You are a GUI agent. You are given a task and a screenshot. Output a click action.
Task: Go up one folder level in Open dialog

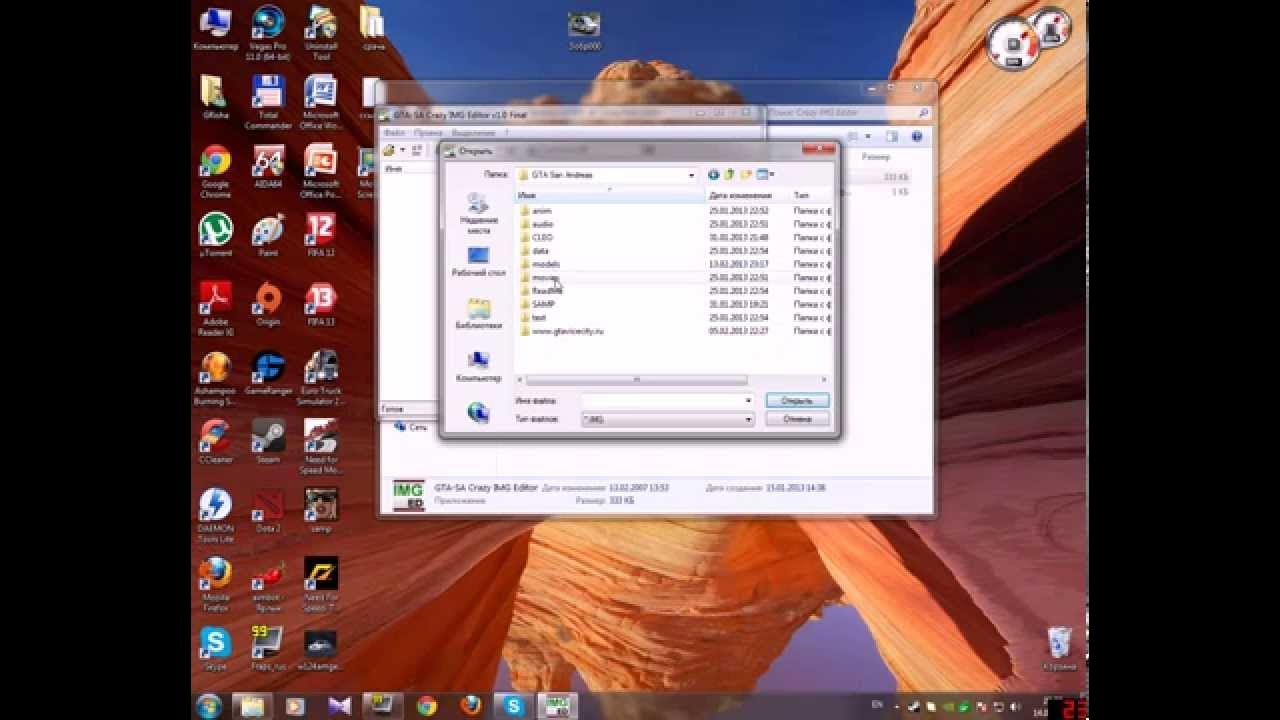pos(730,175)
